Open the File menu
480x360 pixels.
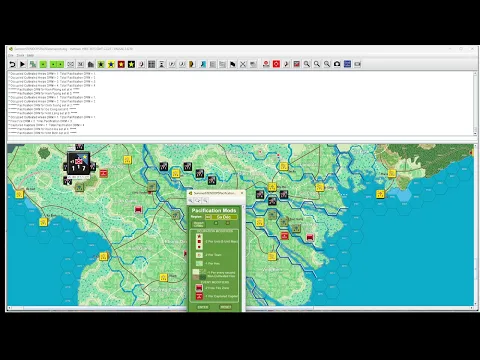pyautogui.click(x=11, y=55)
